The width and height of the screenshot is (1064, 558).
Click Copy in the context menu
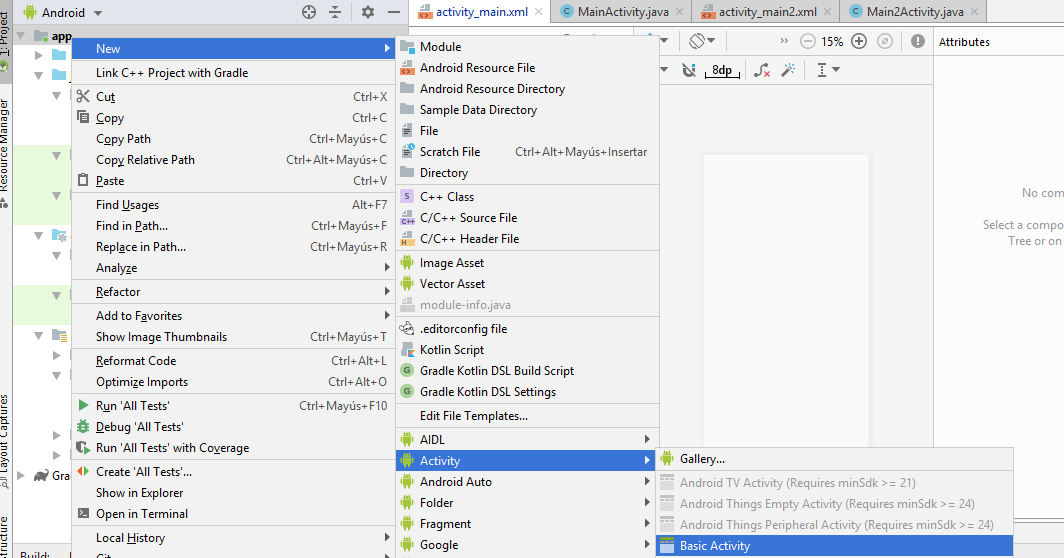(233, 118)
